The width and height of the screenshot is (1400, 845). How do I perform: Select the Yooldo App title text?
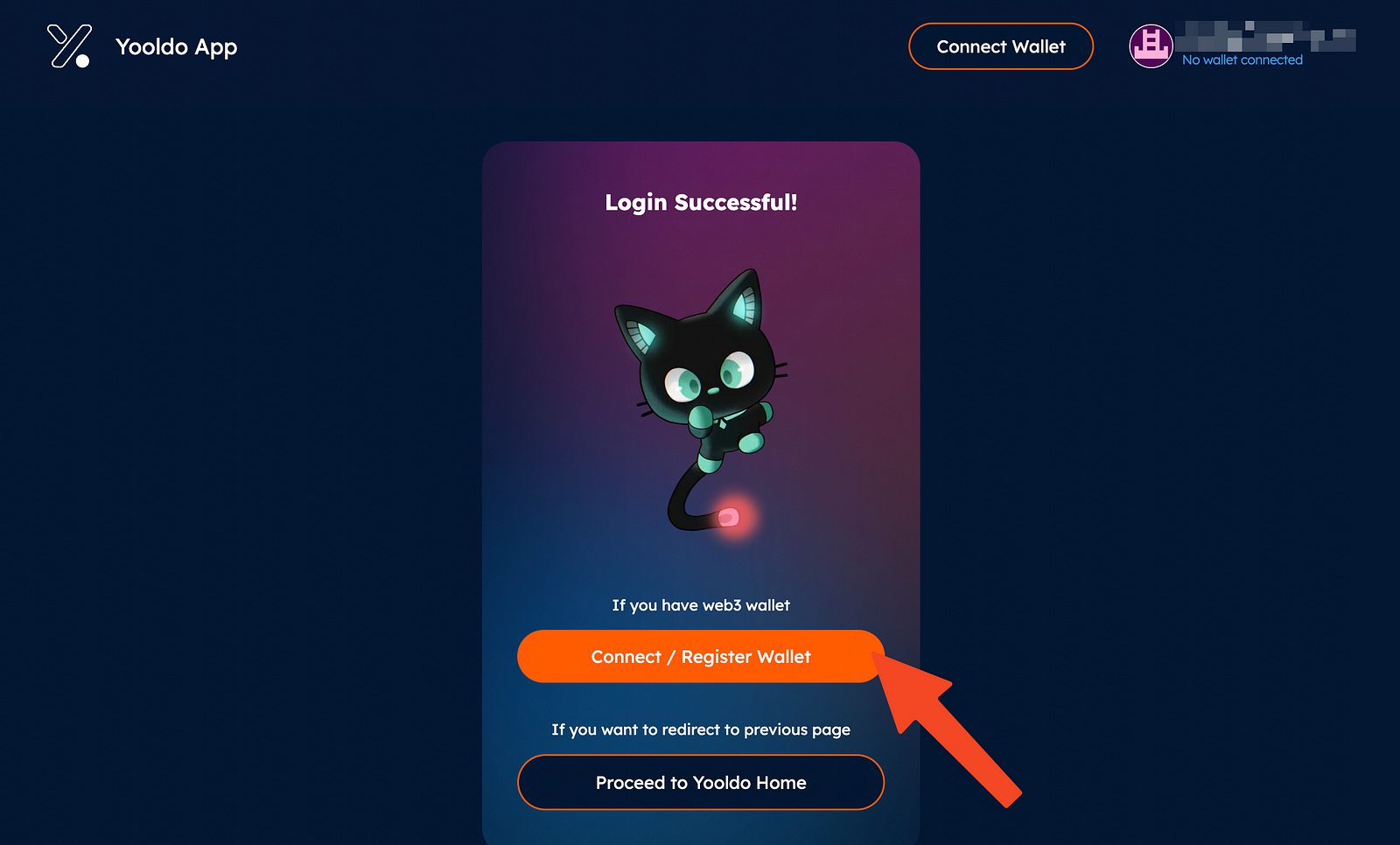coord(177,47)
